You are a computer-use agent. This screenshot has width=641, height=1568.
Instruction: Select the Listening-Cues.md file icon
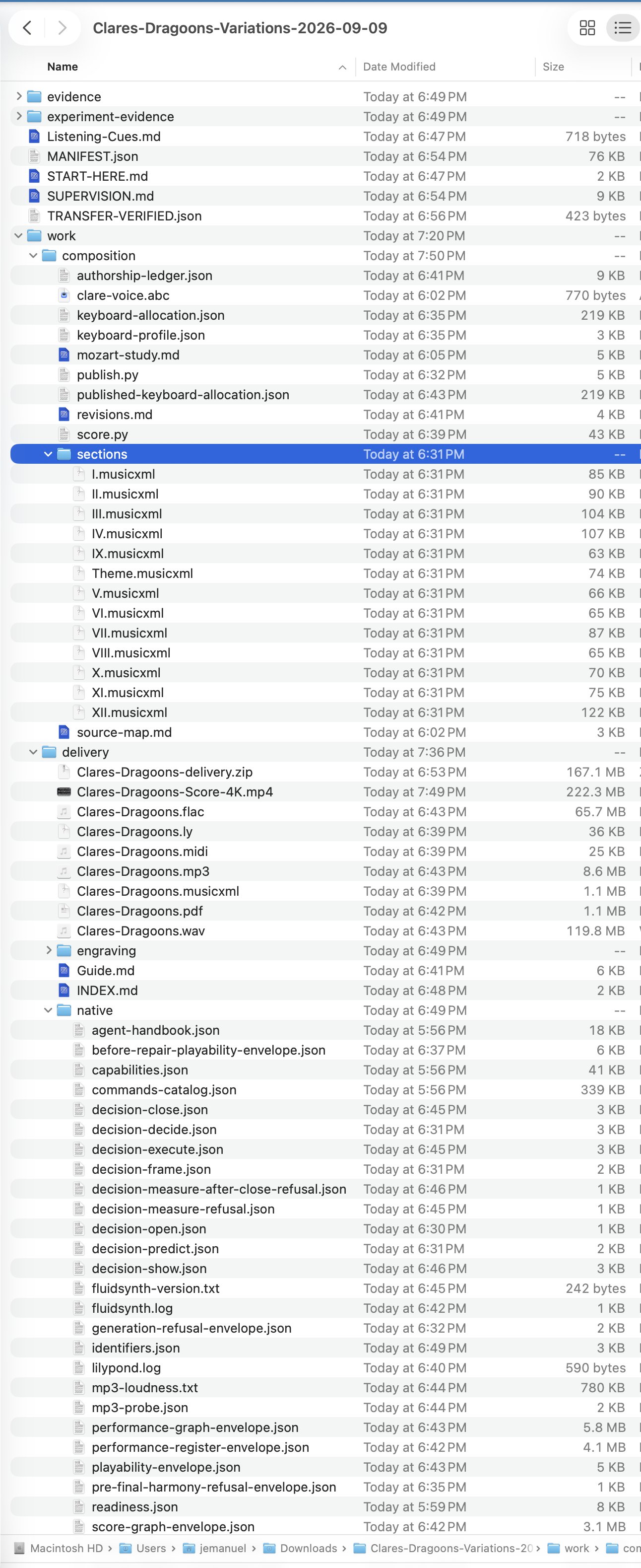tap(35, 137)
